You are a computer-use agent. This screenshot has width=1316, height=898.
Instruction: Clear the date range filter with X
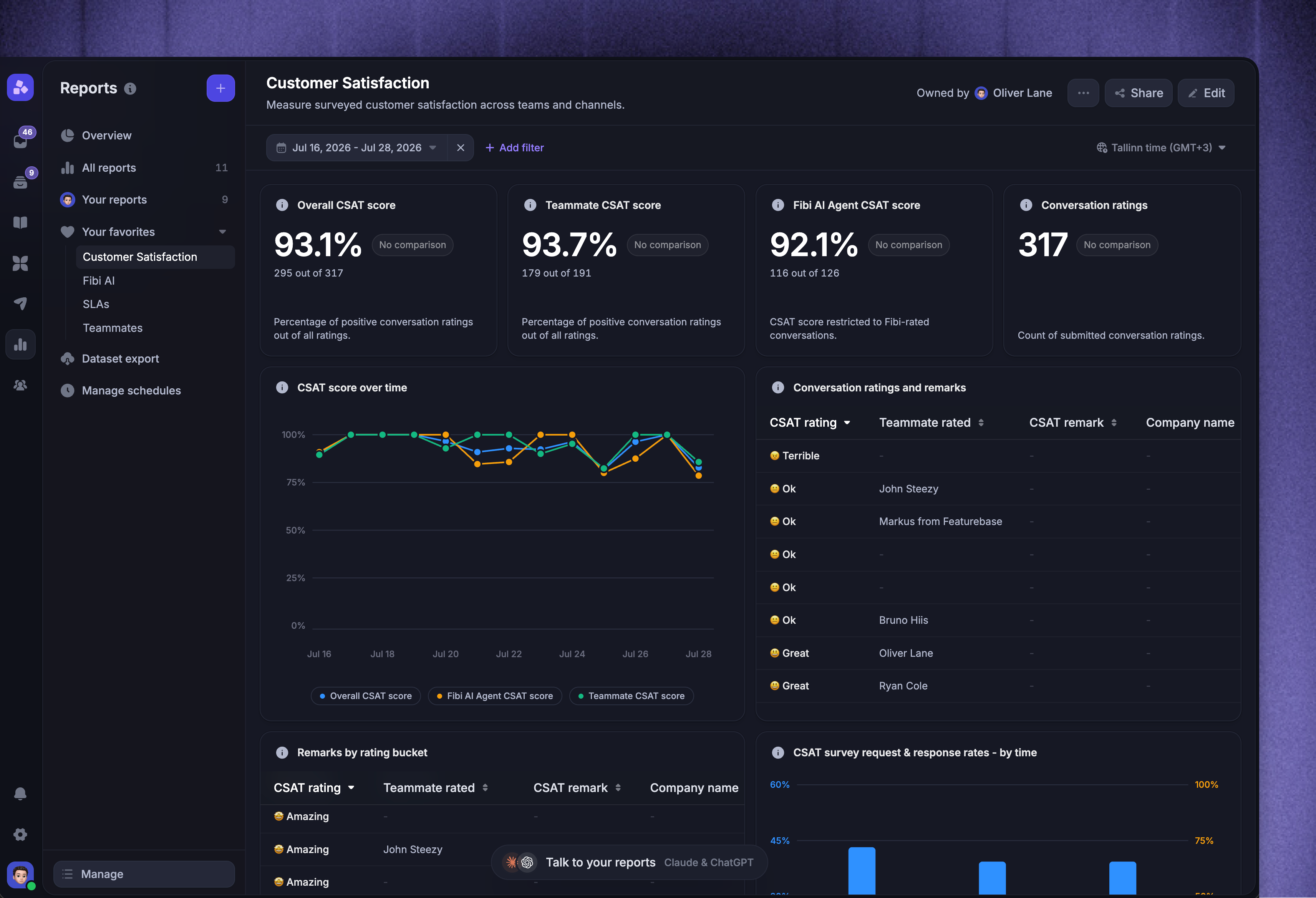coord(461,148)
